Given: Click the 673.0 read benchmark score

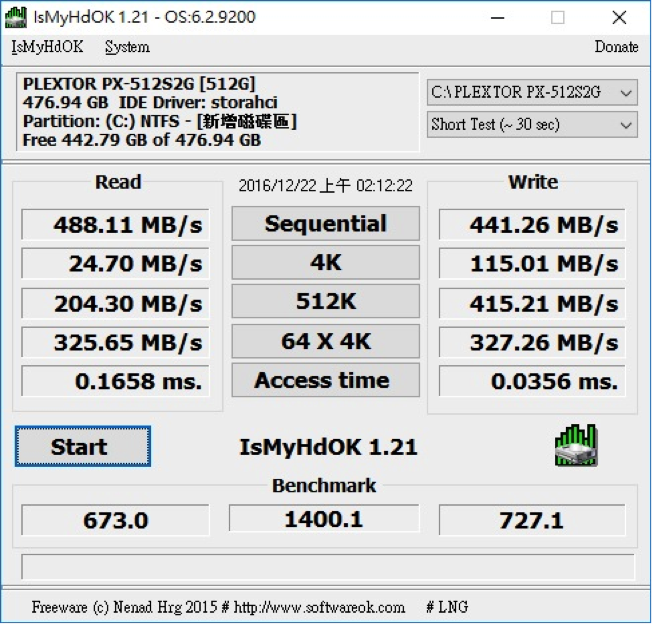Looking at the screenshot, I should (115, 520).
